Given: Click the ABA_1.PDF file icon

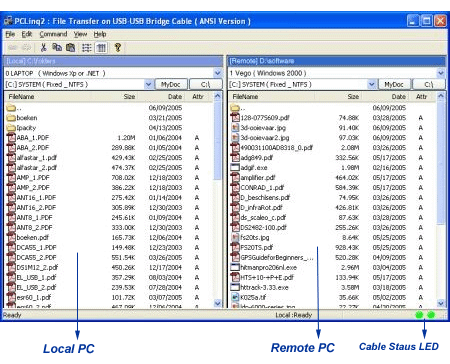Looking at the screenshot, I should click(x=11, y=138).
